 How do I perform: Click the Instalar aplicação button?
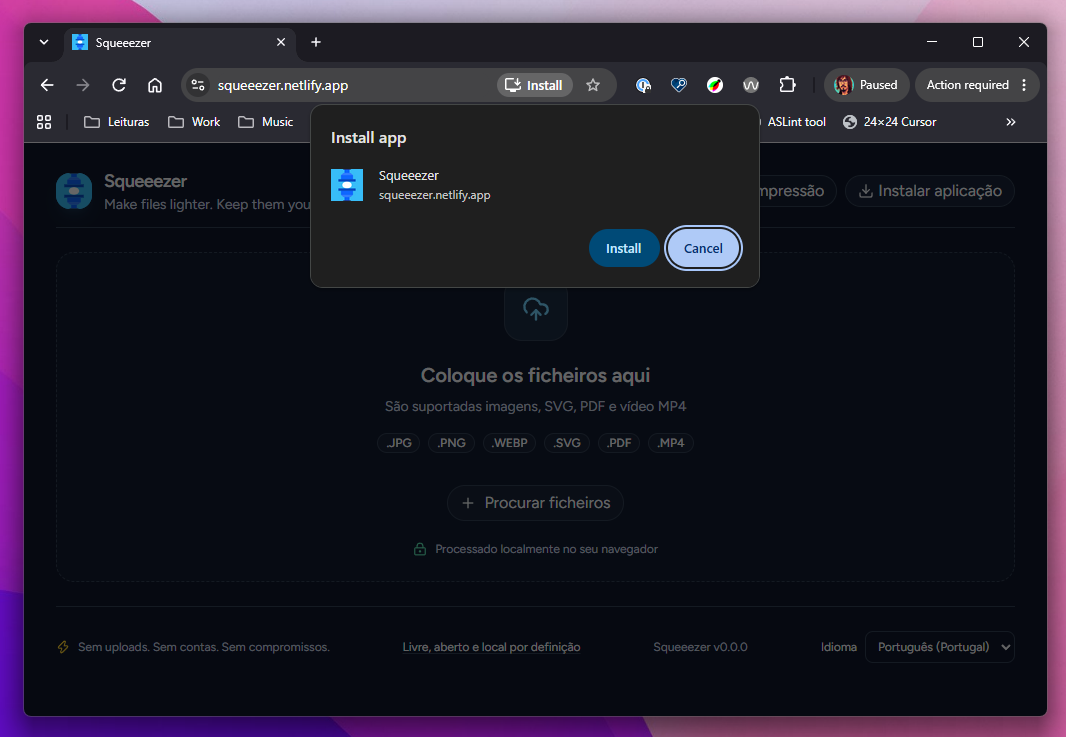(929, 191)
